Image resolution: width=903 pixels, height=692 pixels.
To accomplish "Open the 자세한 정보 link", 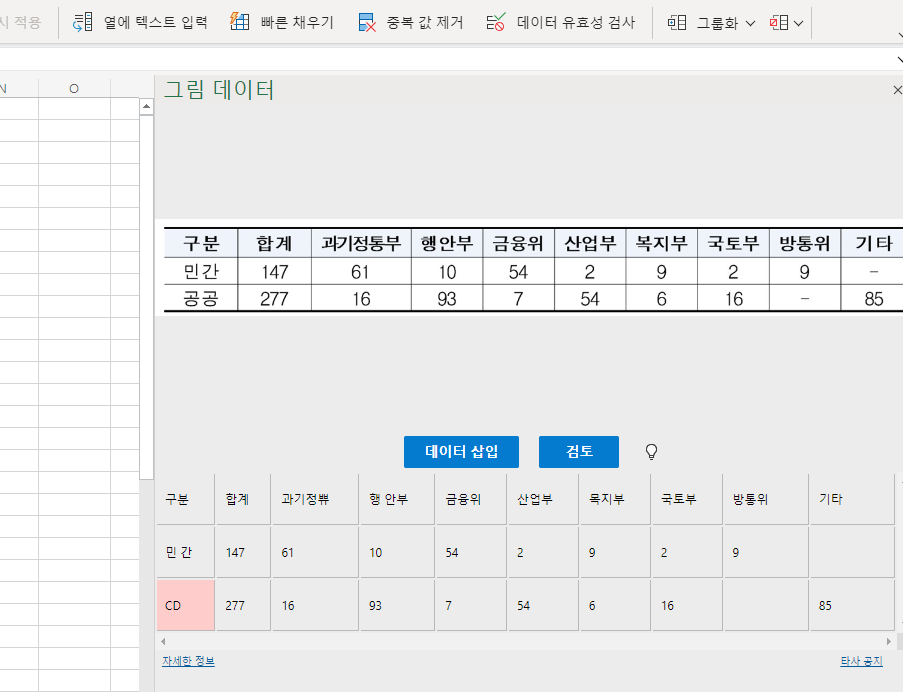I will coord(188,661).
